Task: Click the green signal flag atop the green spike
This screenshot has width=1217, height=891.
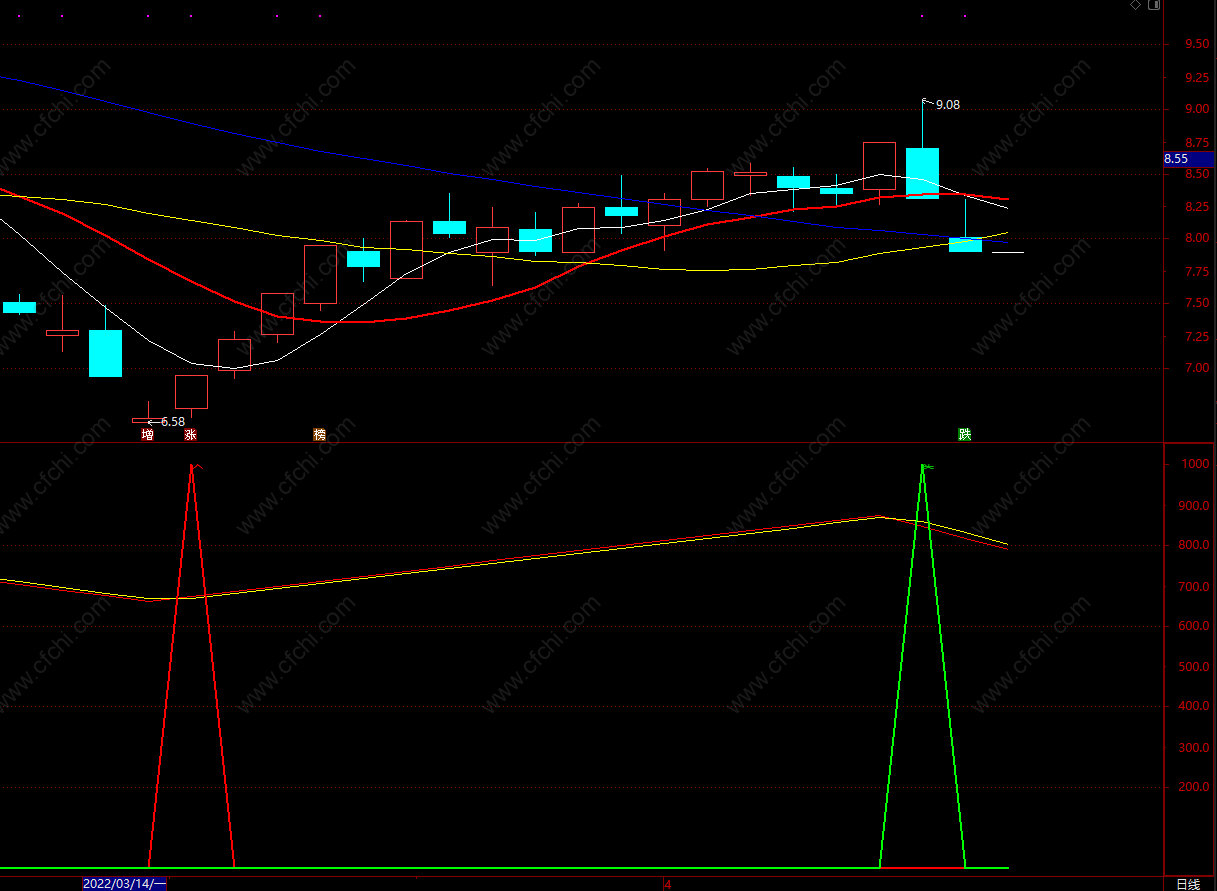Action: [929, 467]
